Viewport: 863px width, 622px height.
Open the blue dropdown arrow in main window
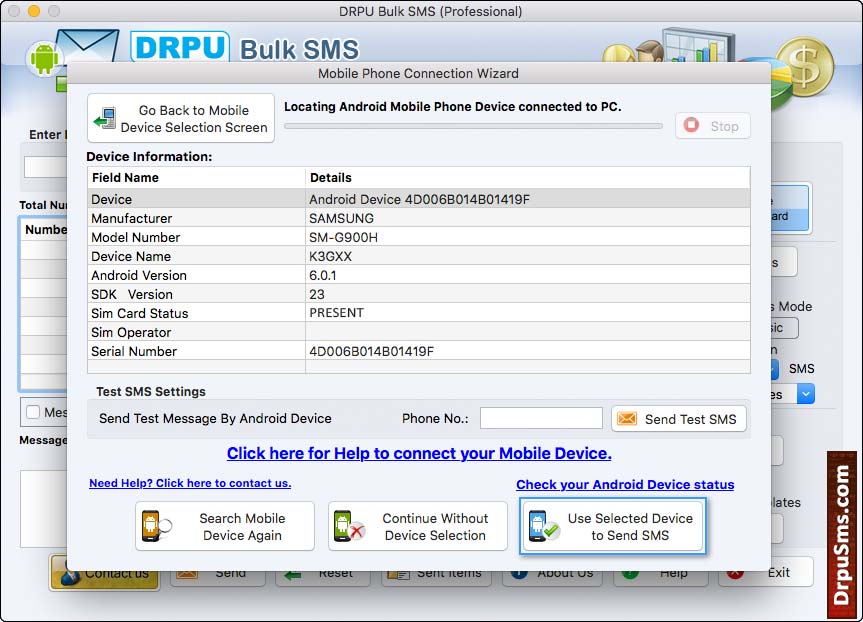click(805, 394)
